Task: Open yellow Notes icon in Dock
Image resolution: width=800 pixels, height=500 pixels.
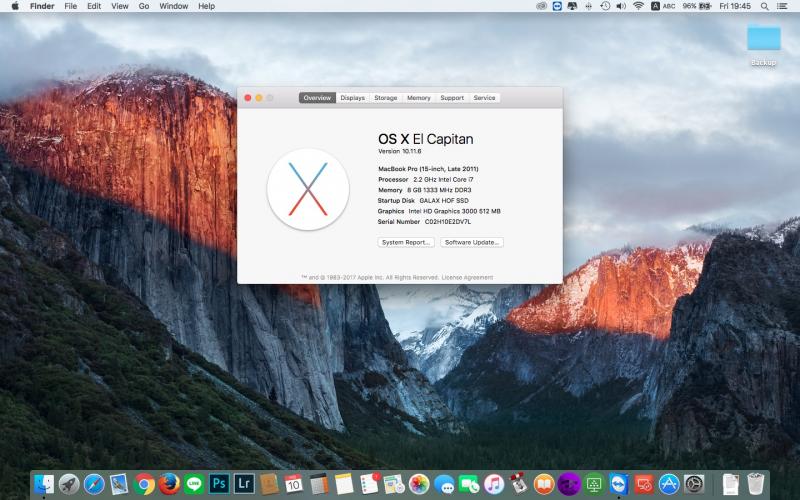Action: coord(344,484)
